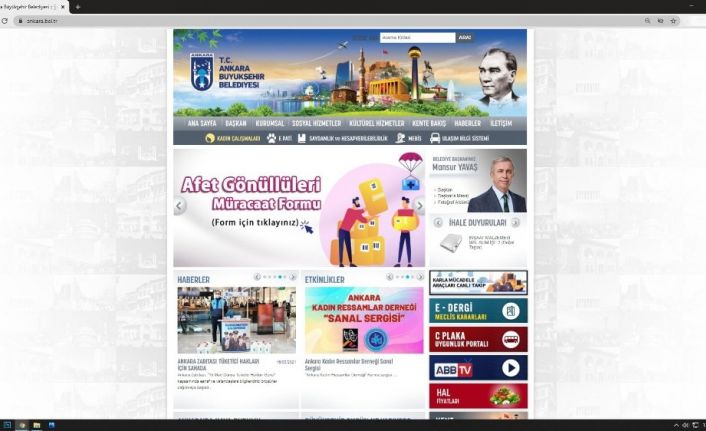Open the Sanal Sergisi event thumbnail
Image resolution: width=706 pixels, height=431 pixels.
point(364,320)
